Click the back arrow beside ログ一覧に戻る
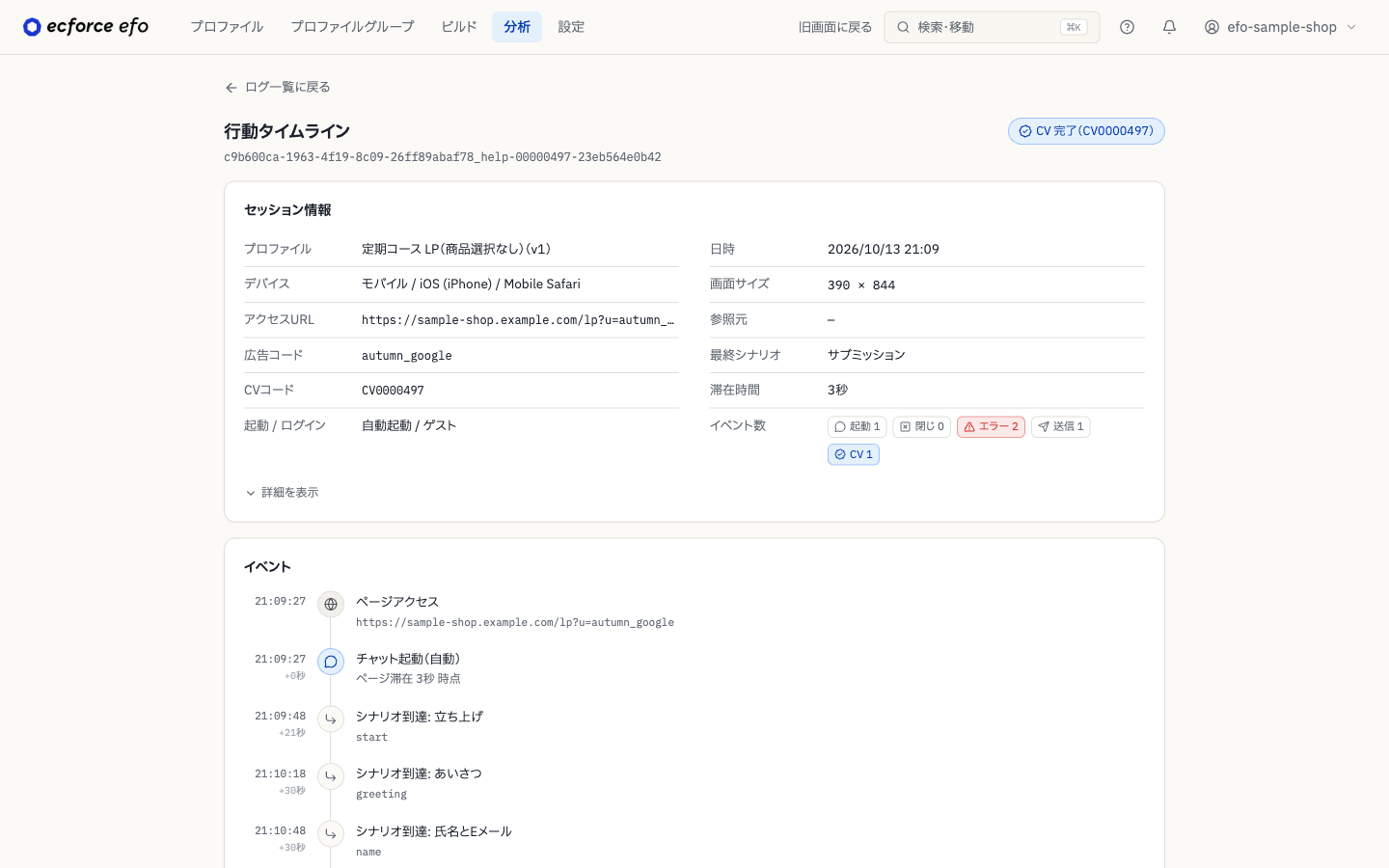The width and height of the screenshot is (1389, 868). coord(231,88)
